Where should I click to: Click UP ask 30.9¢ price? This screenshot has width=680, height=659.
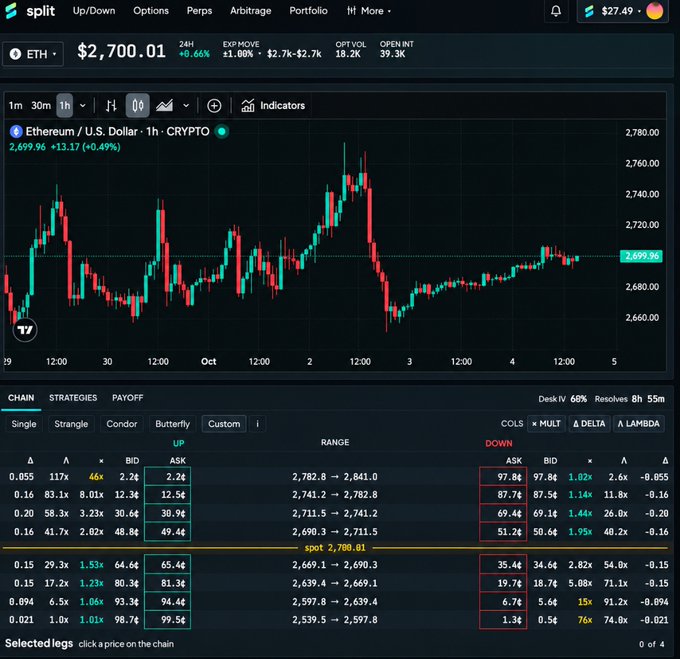click(167, 513)
